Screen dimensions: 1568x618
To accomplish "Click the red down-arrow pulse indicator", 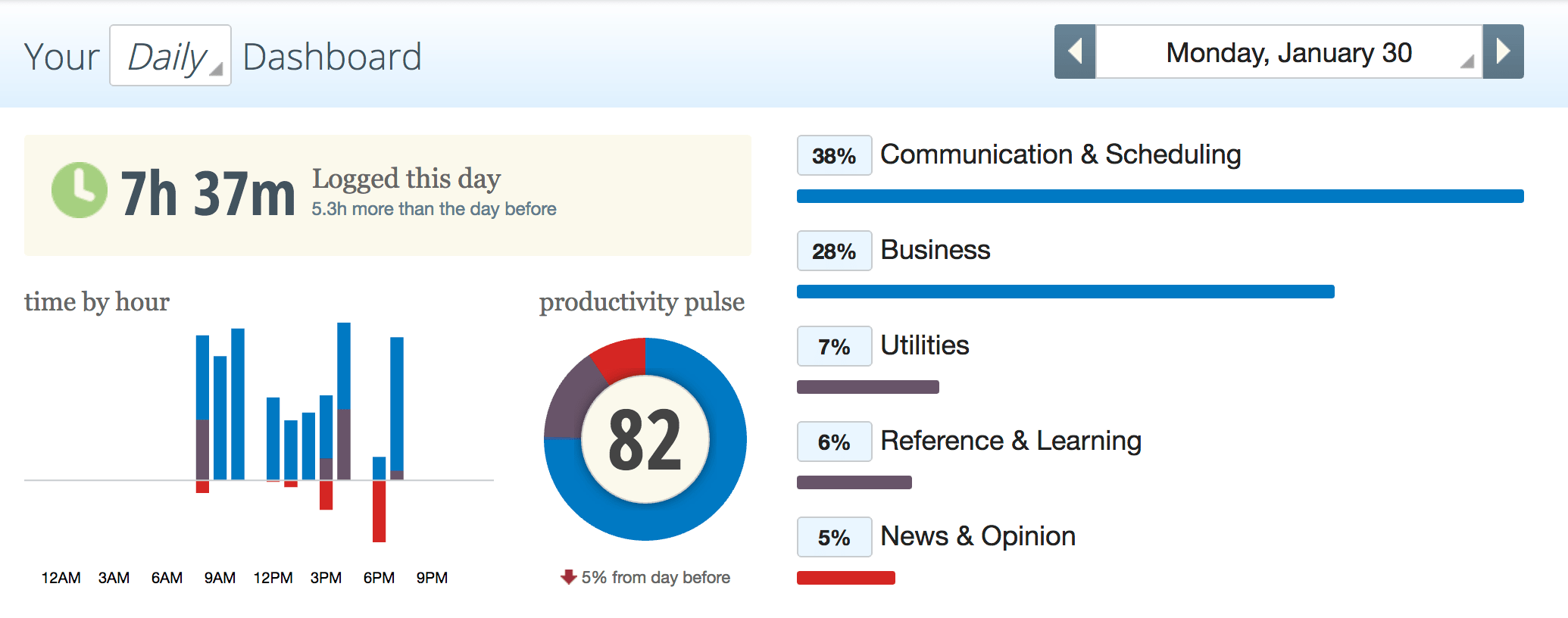I will pos(568,577).
